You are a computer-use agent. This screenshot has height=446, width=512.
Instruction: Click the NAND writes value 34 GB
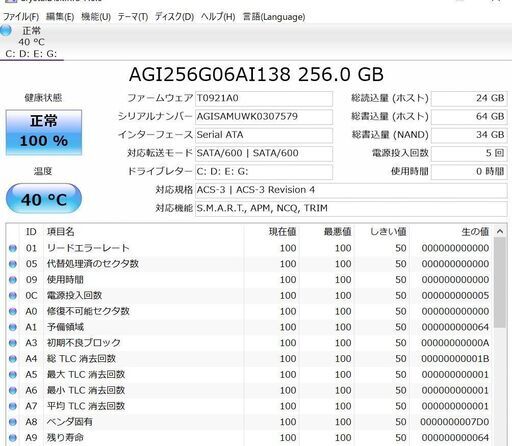(x=469, y=135)
